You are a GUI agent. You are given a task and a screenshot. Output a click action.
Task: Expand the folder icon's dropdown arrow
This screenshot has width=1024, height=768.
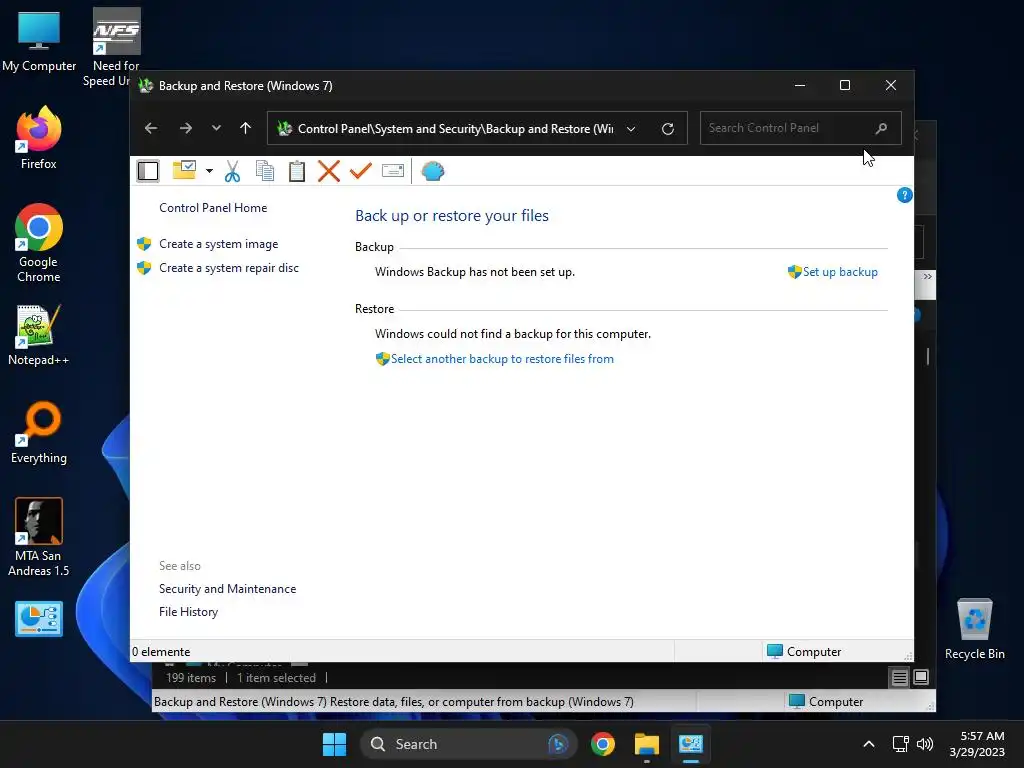click(x=209, y=171)
